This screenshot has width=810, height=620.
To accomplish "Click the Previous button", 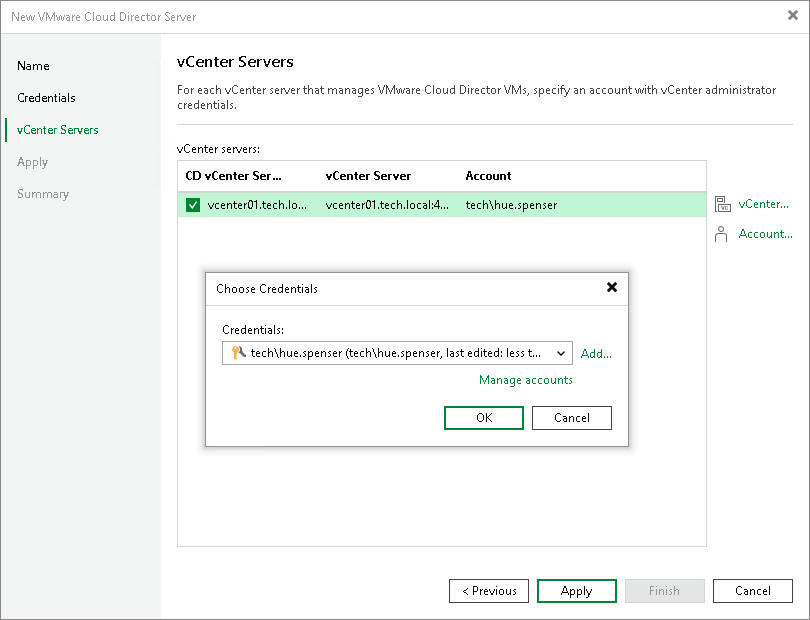I will pos(489,591).
